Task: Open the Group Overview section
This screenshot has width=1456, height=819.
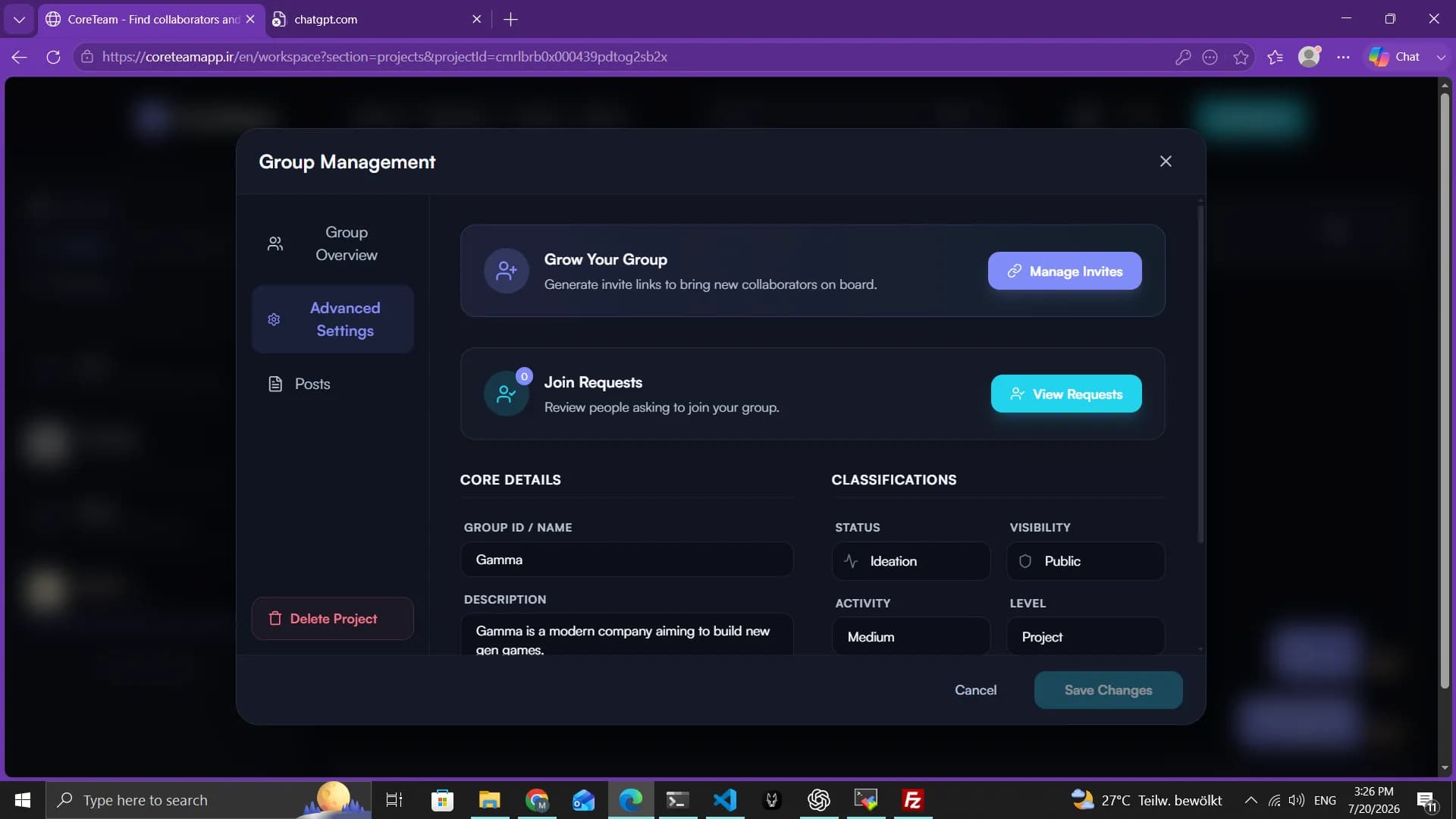Action: point(332,243)
